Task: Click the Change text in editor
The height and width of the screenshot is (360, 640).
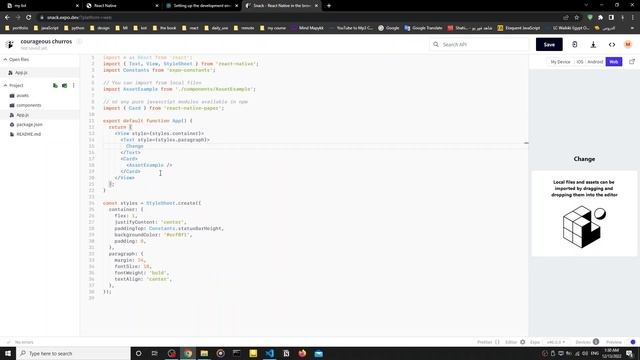Action: [134, 146]
